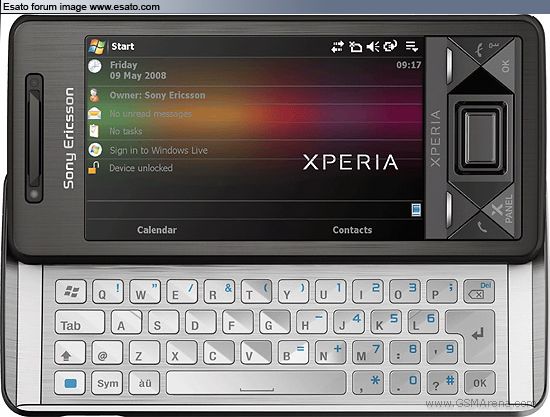Screen dimensions: 550x417
Task: Hit the Q key
Action: (x=108, y=291)
